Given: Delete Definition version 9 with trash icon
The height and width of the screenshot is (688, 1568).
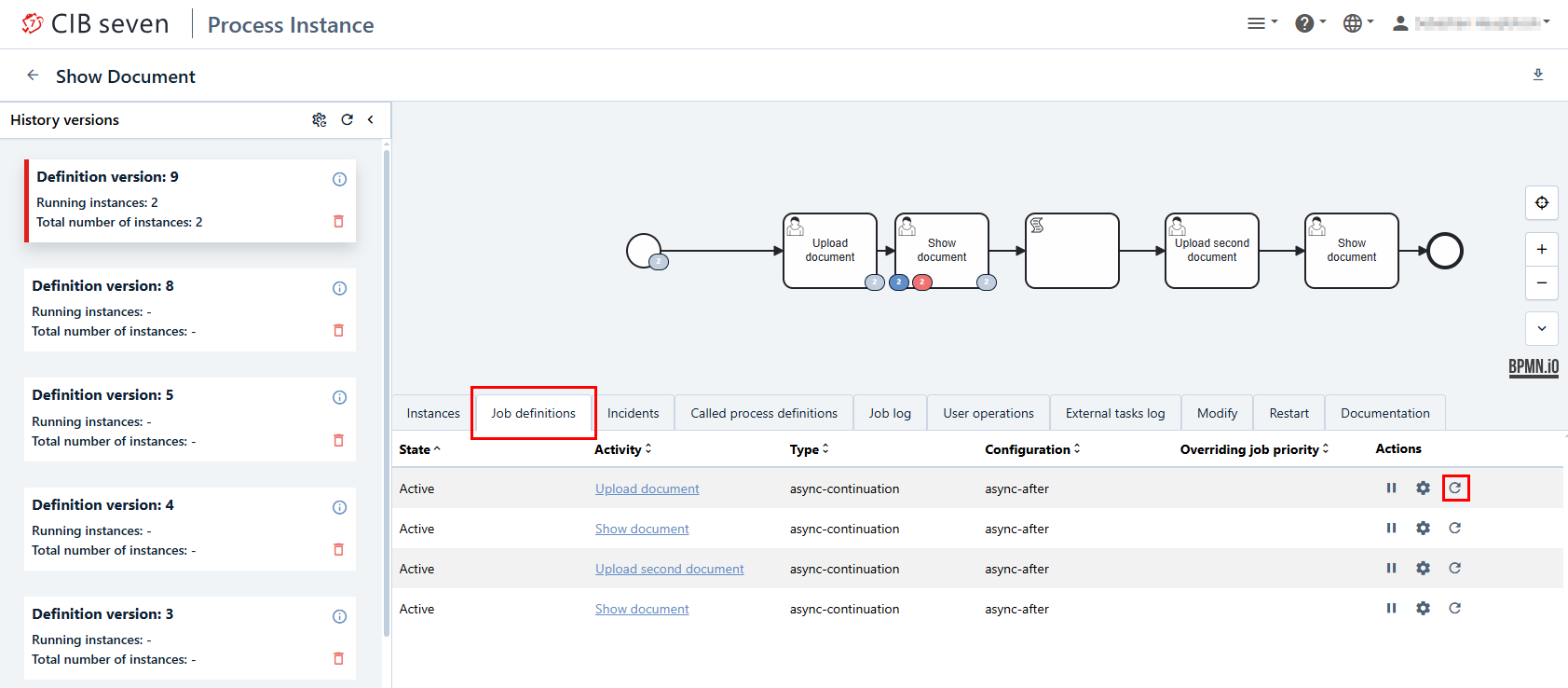Looking at the screenshot, I should tap(338, 222).
